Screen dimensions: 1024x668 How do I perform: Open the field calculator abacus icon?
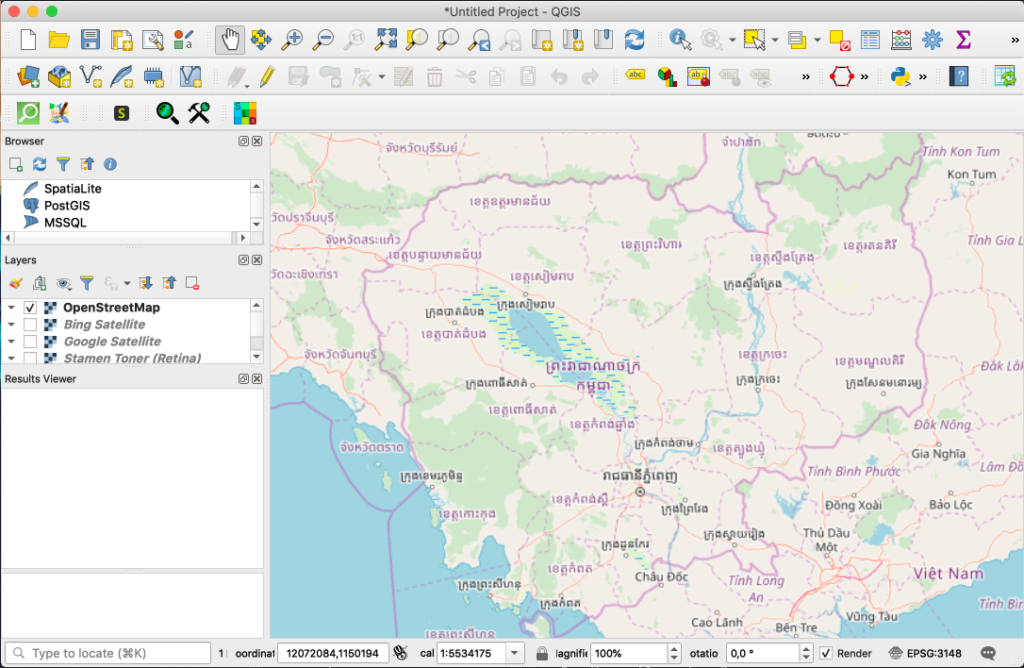pos(901,40)
